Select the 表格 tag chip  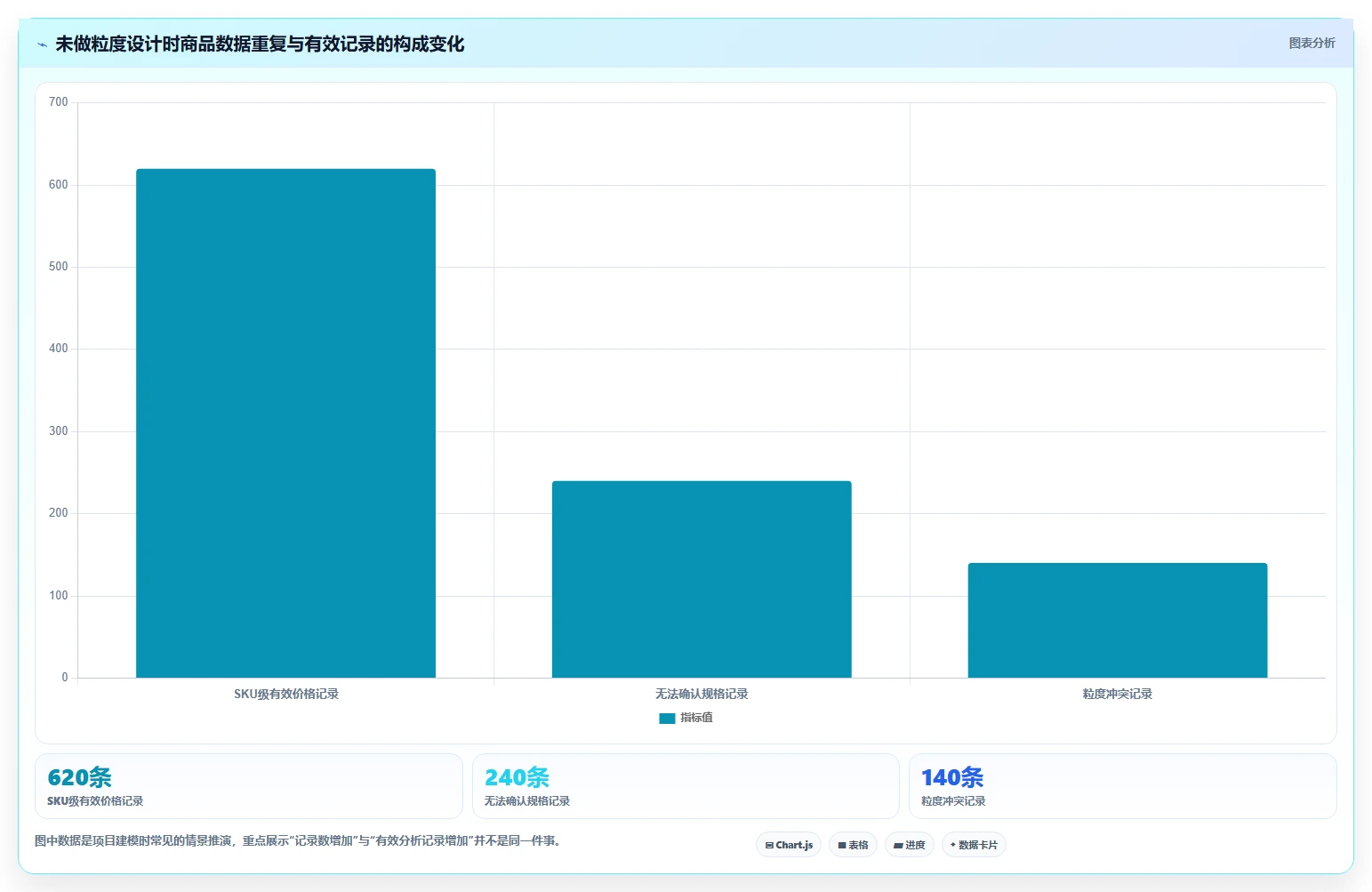[x=853, y=845]
